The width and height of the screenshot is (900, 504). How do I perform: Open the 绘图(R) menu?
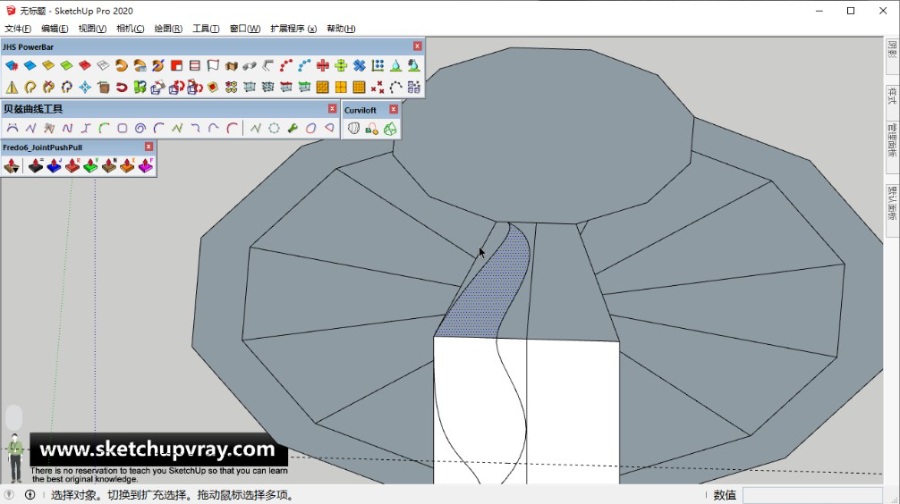168,28
